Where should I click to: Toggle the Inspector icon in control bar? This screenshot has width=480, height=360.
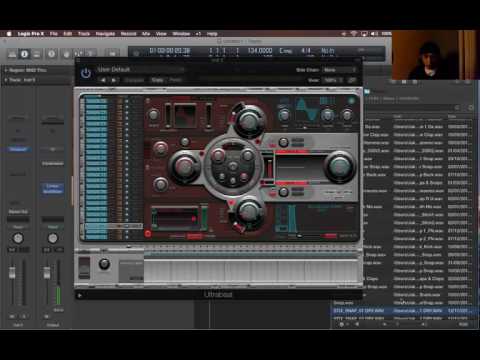(24, 54)
